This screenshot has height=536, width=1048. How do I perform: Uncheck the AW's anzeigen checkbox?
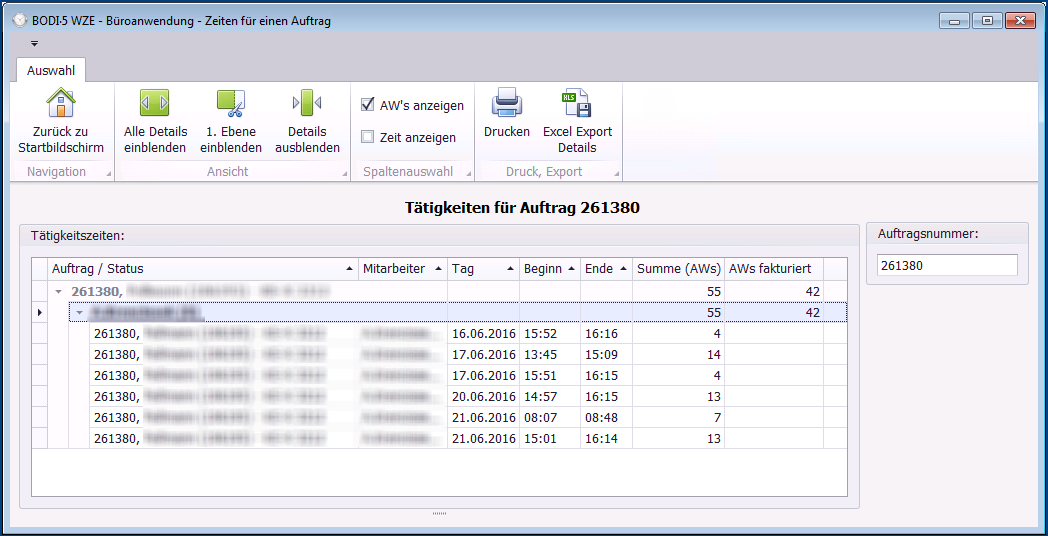pos(368,105)
